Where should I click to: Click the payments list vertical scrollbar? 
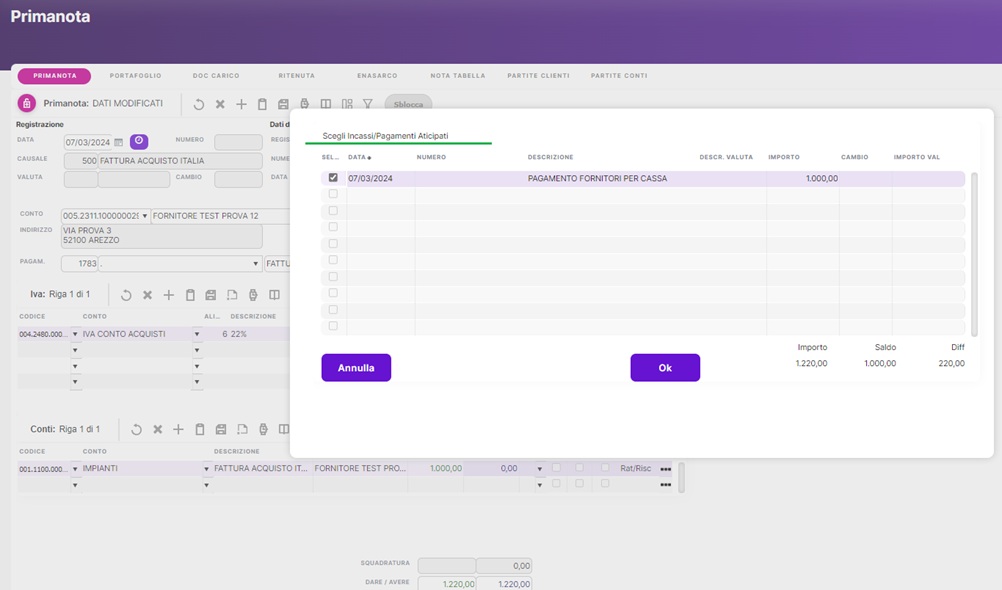click(x=975, y=254)
